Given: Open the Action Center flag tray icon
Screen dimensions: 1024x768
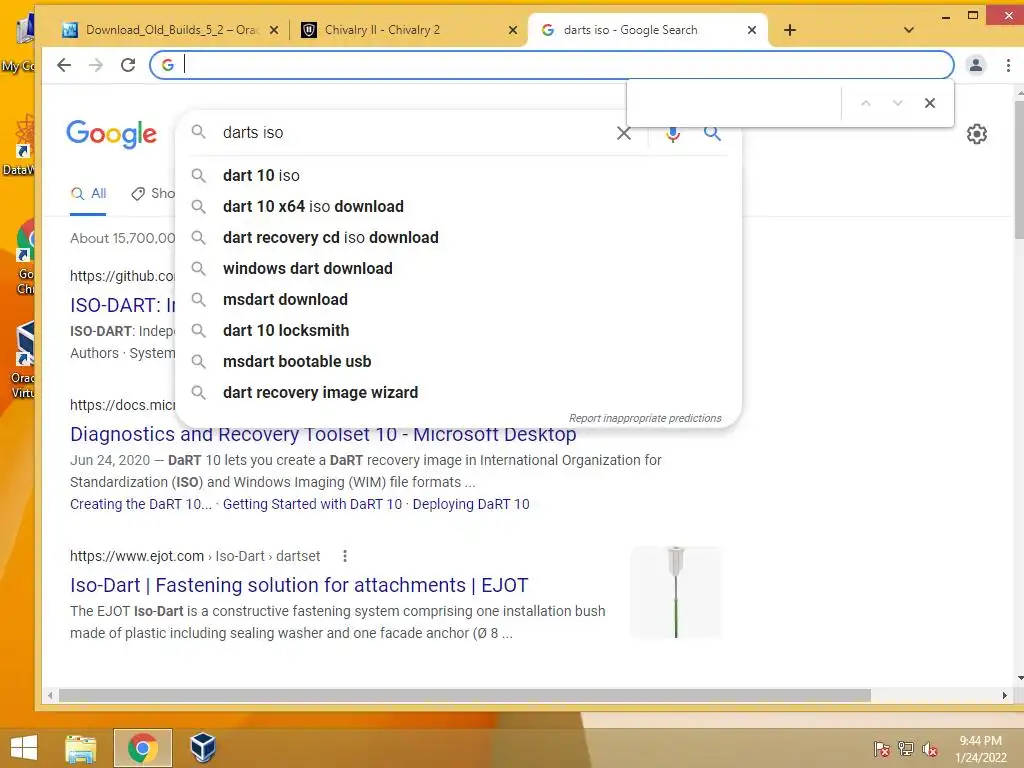Looking at the screenshot, I should 882,749.
